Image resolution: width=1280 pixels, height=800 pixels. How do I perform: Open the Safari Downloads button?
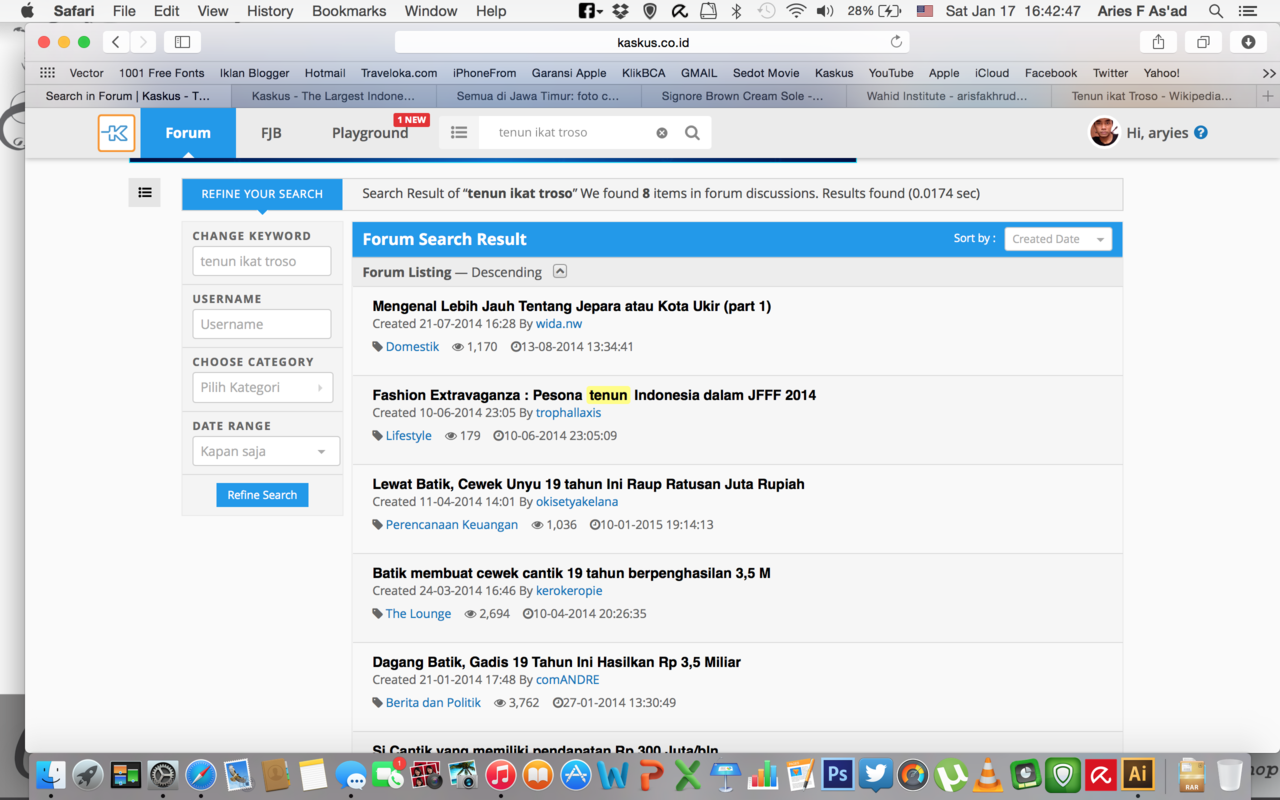[1248, 42]
